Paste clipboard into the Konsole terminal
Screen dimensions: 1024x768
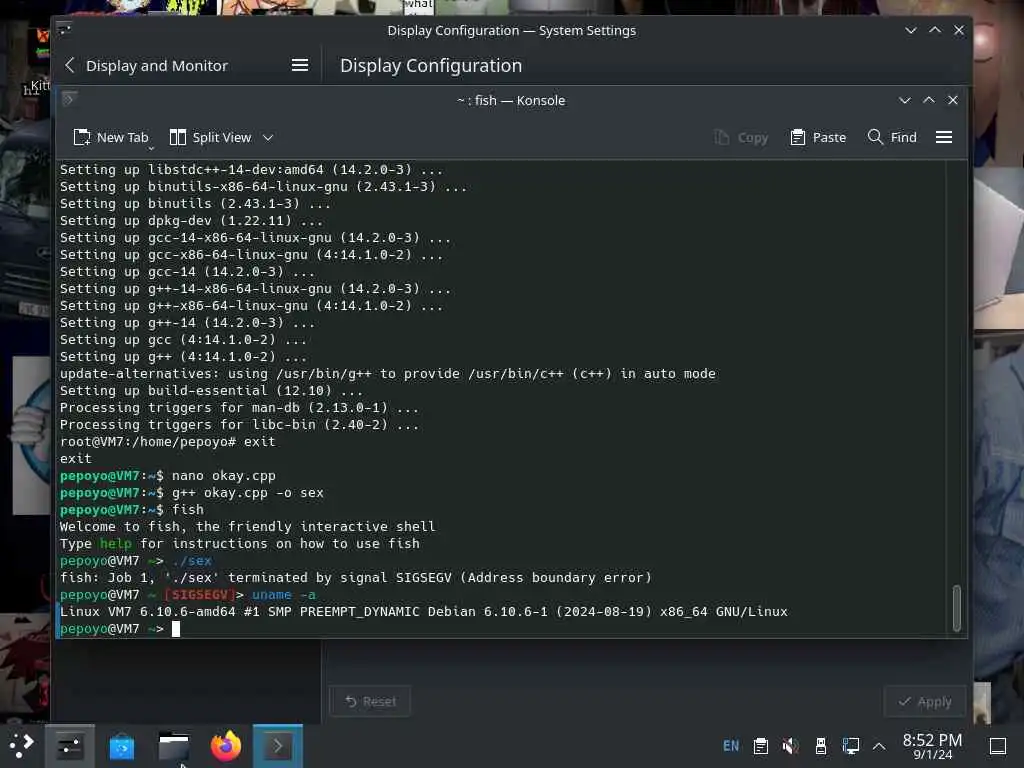818,137
